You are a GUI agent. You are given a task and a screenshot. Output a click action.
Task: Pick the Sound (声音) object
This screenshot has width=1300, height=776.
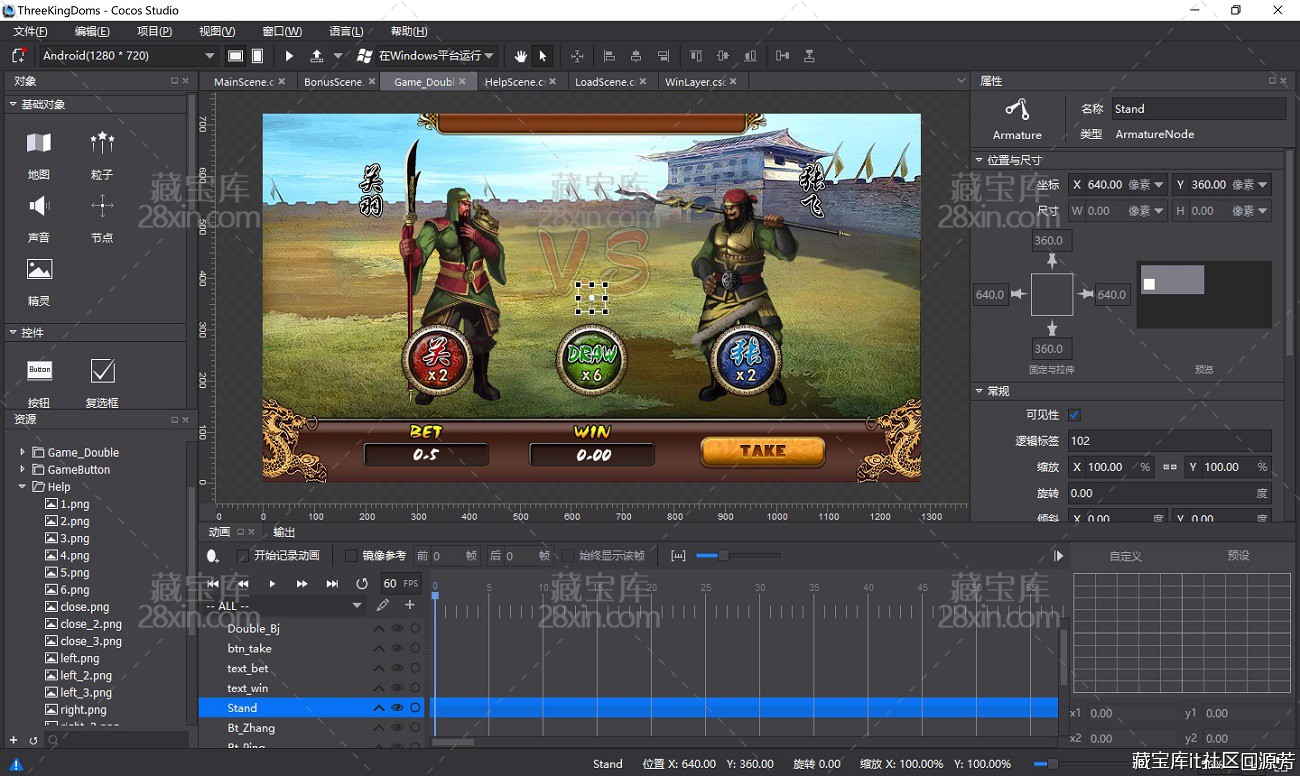[39, 217]
